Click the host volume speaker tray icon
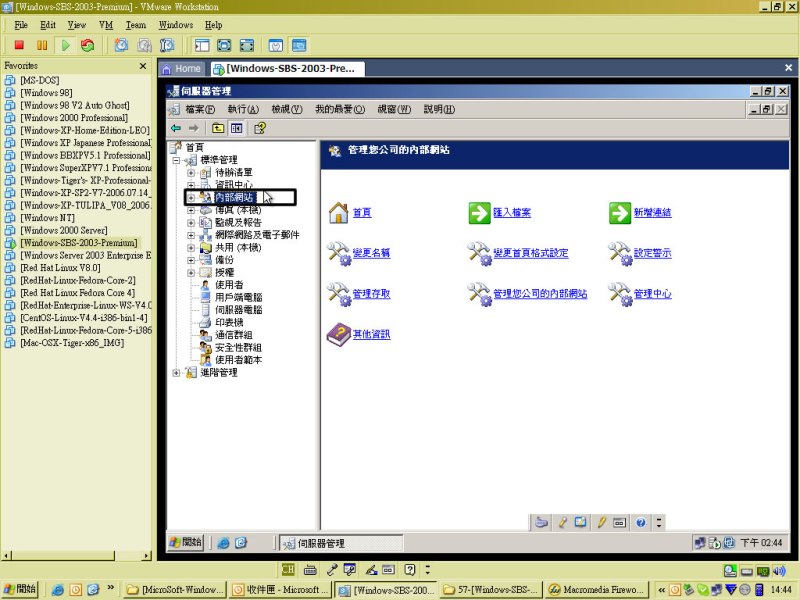Image resolution: width=800 pixels, height=600 pixels. point(779,571)
